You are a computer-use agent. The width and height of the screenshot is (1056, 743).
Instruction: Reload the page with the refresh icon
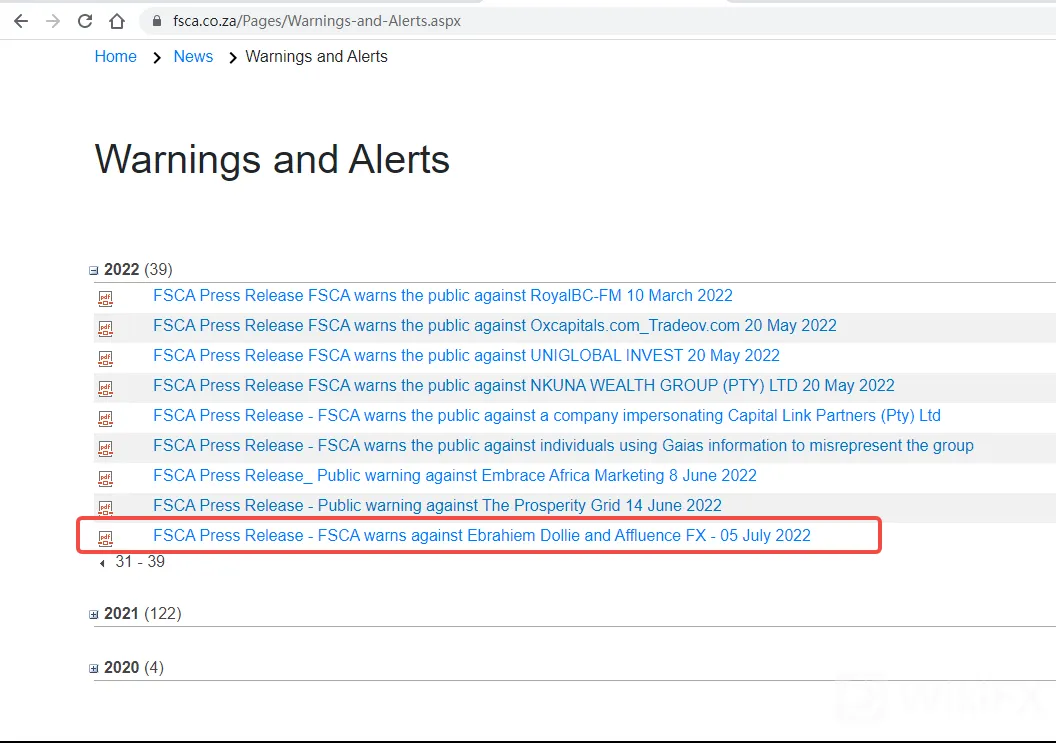pyautogui.click(x=85, y=21)
